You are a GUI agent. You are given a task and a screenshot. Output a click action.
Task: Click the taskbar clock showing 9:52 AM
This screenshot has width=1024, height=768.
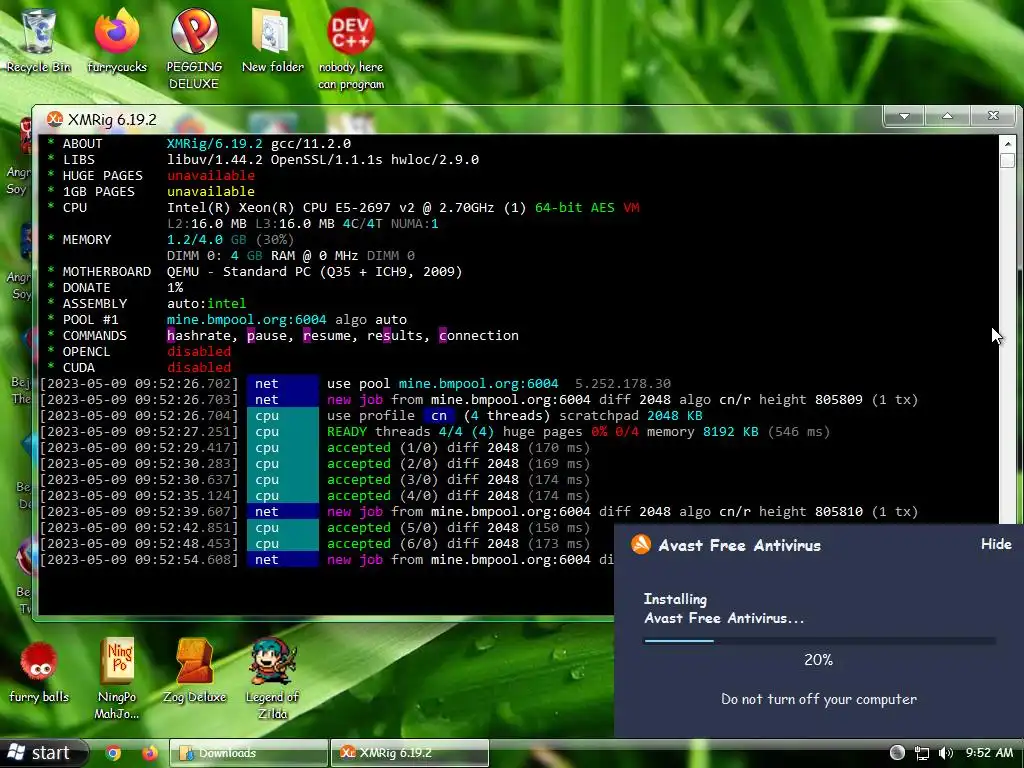tap(989, 753)
